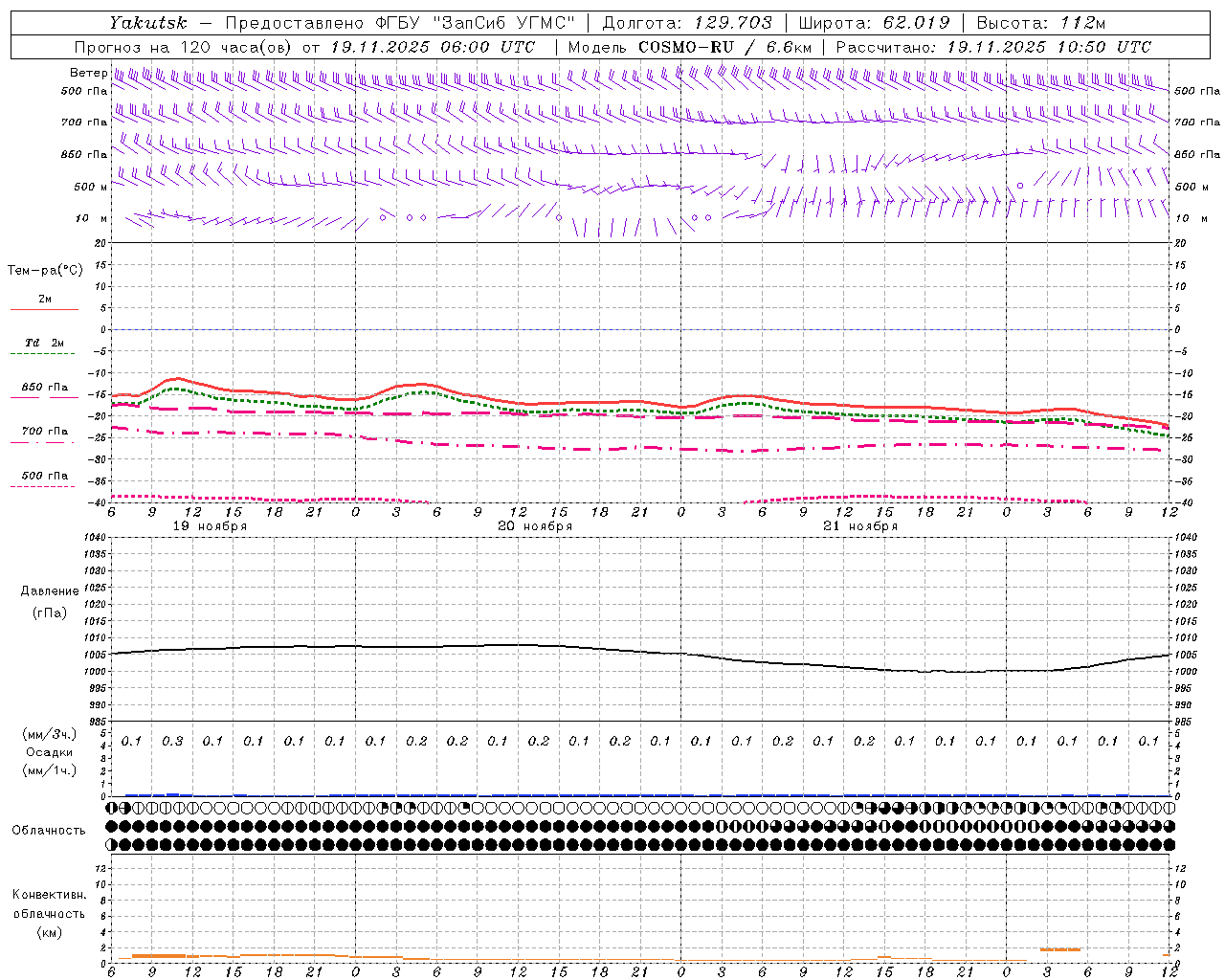Click the Давление pressure panel label

[x=50, y=591]
